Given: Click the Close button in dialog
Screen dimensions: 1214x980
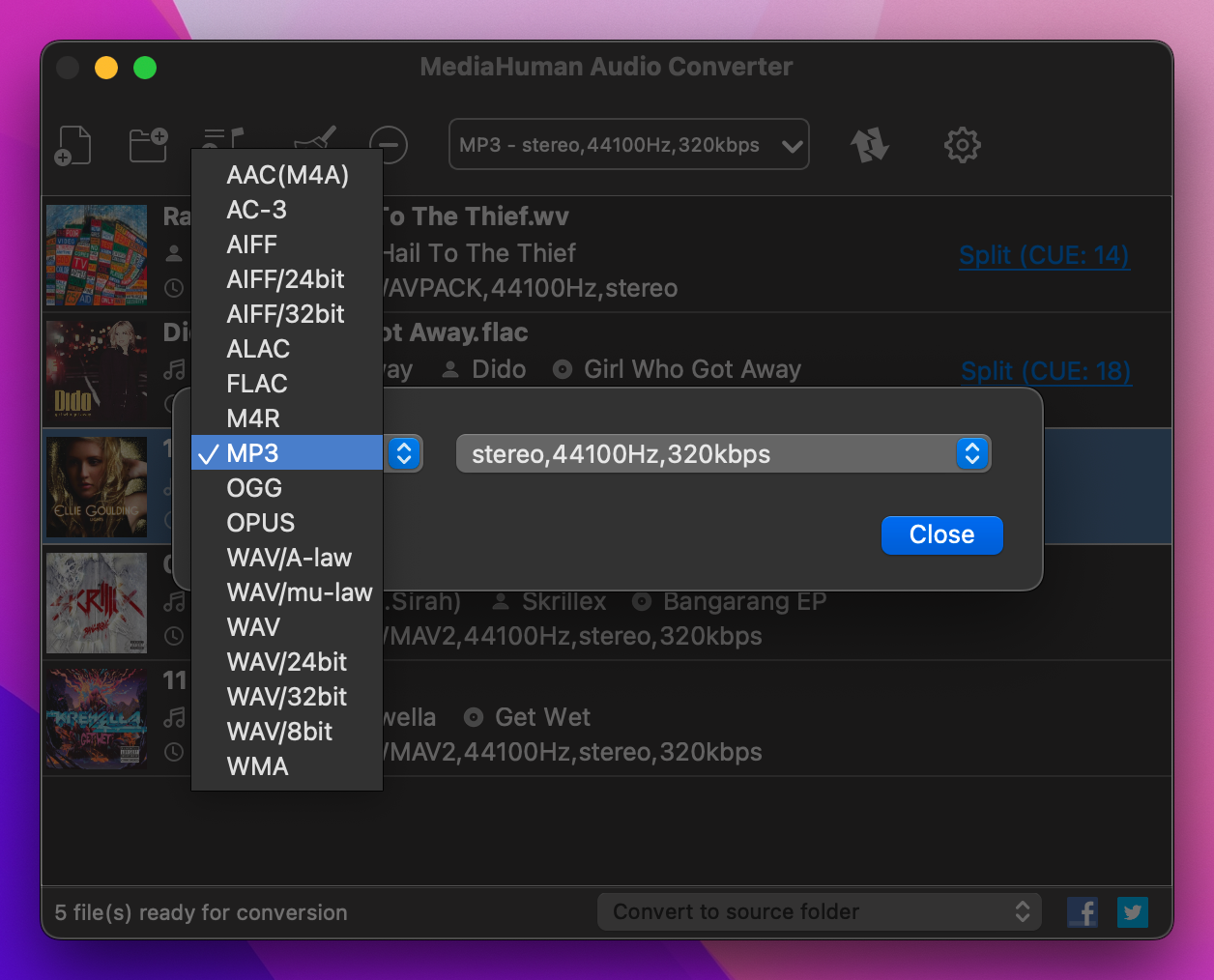Looking at the screenshot, I should tap(942, 535).
